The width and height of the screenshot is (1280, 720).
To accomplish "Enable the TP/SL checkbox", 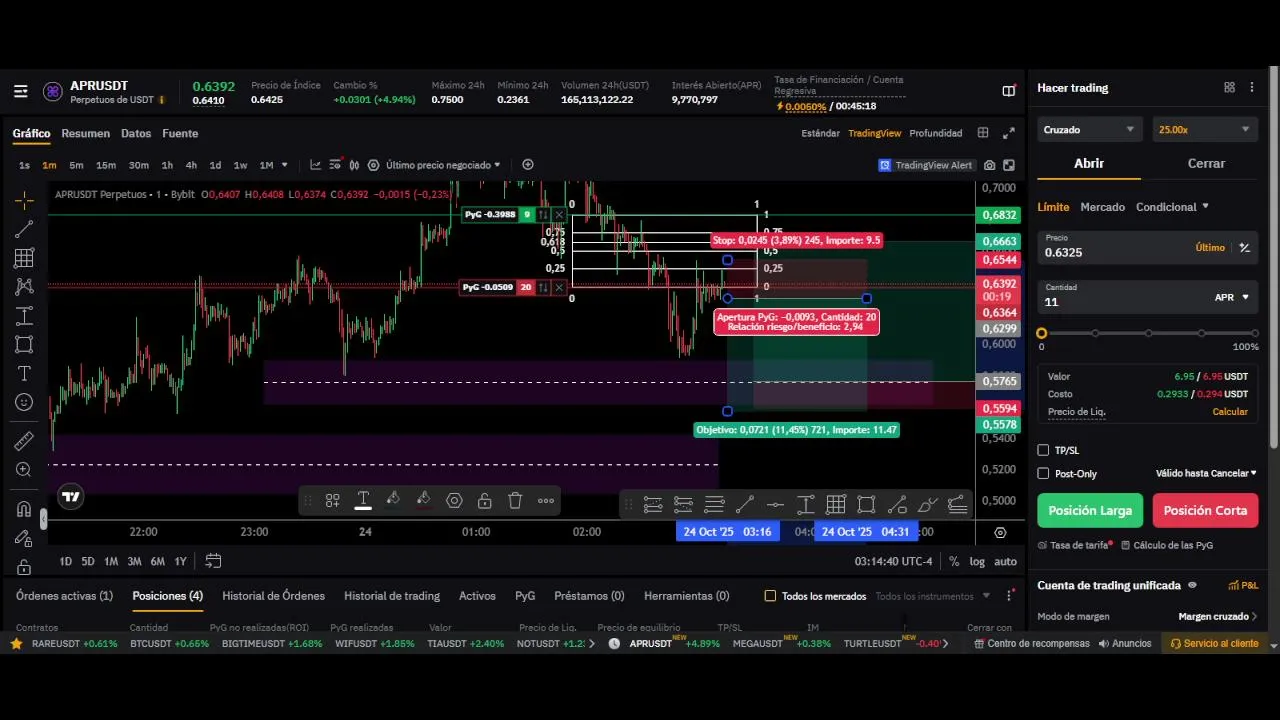I will click(1043, 451).
